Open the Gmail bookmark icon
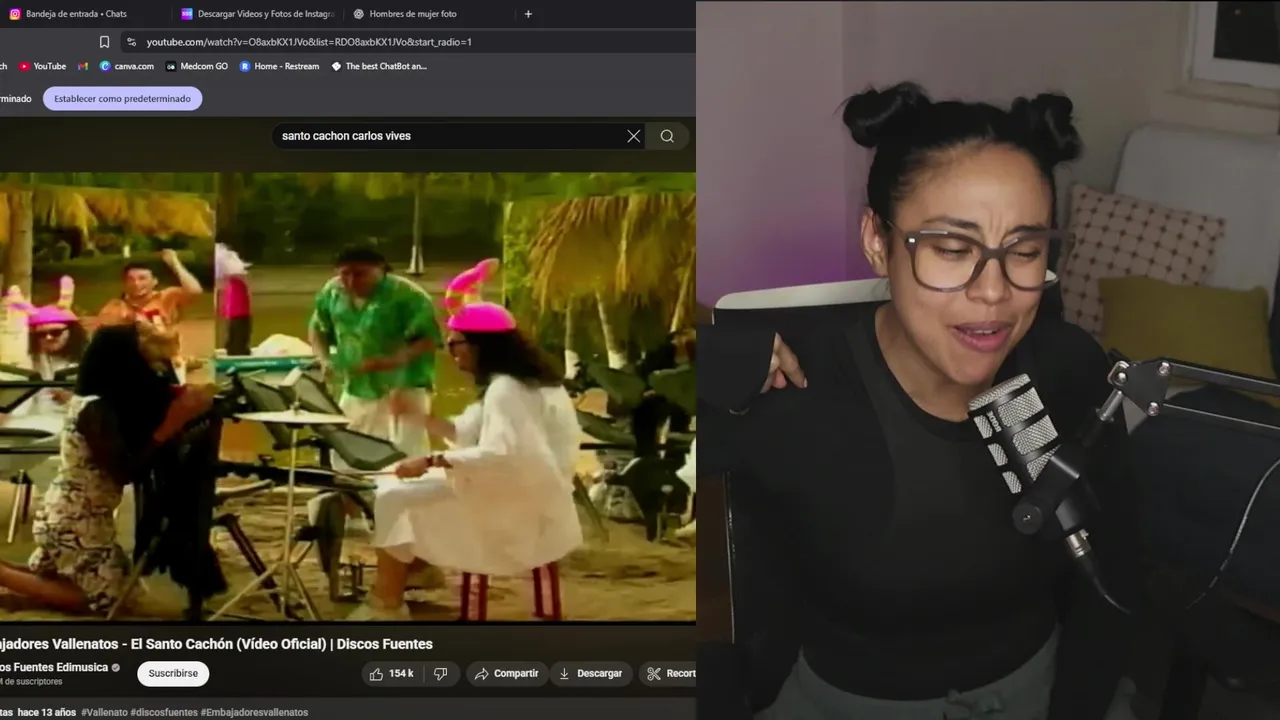Image resolution: width=1280 pixels, height=720 pixels. coord(83,66)
